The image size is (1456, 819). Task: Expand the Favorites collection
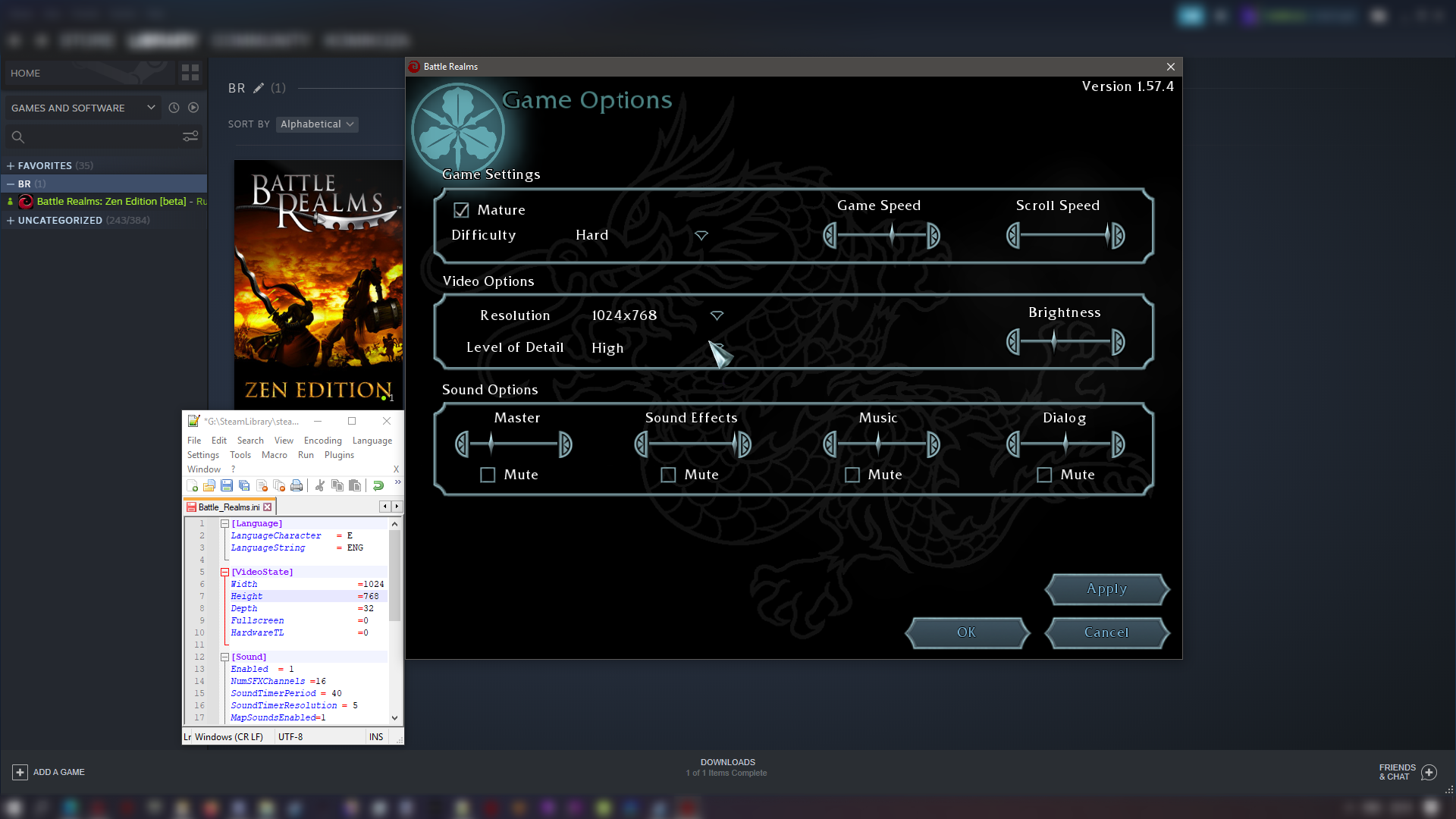[x=11, y=165]
